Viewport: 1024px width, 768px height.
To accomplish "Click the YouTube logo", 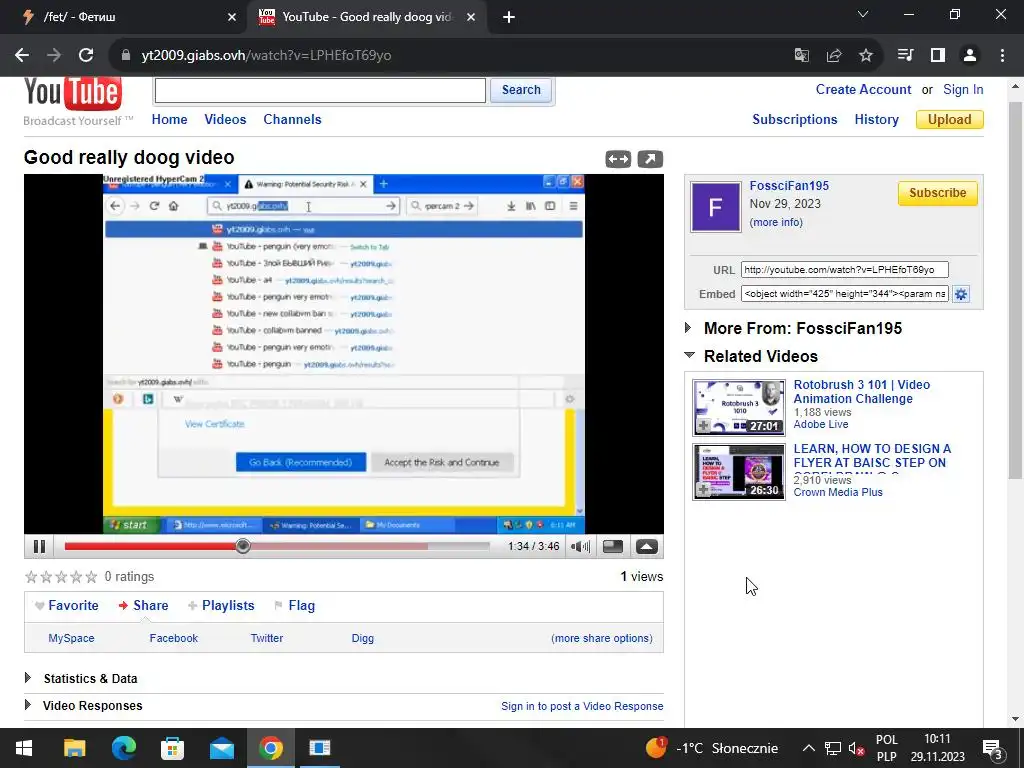I will [72, 93].
